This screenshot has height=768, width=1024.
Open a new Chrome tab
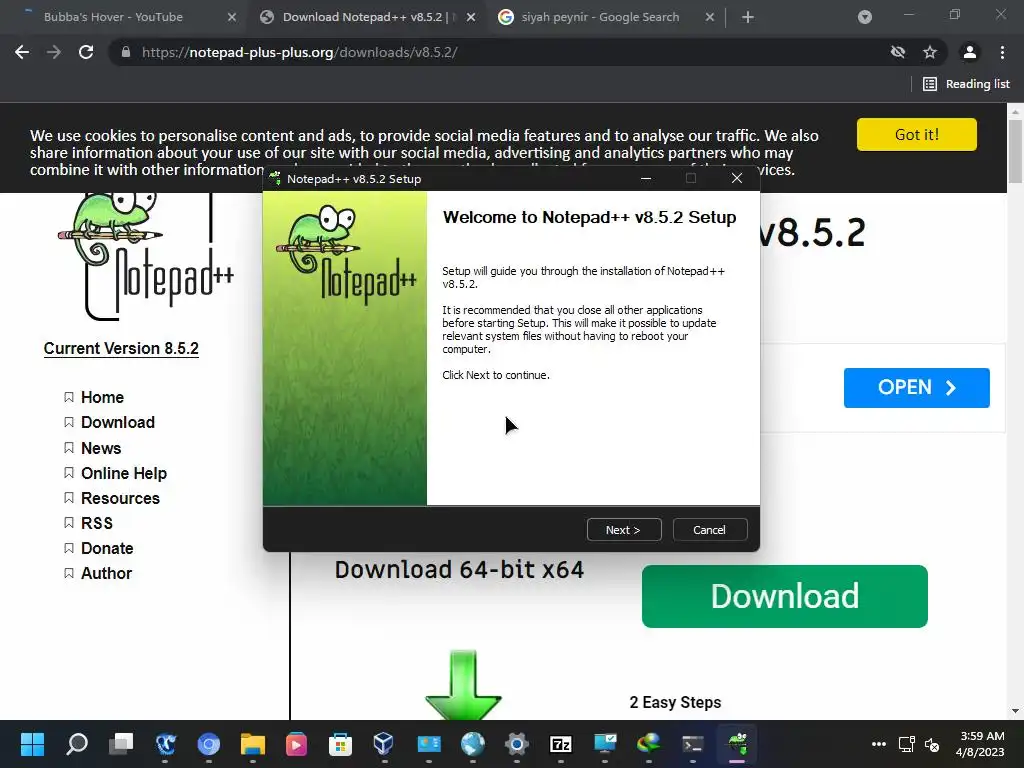pos(748,17)
